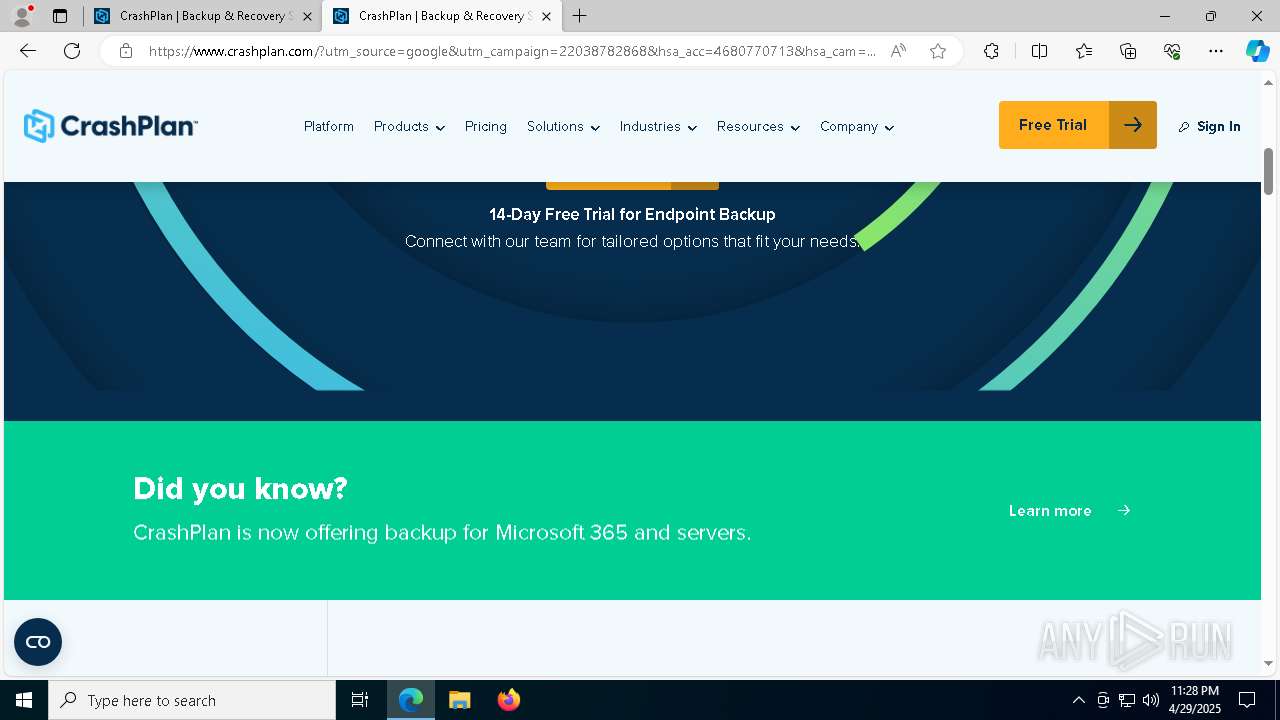The image size is (1280, 720).
Task: Open Windows Start menu
Action: click(24, 700)
